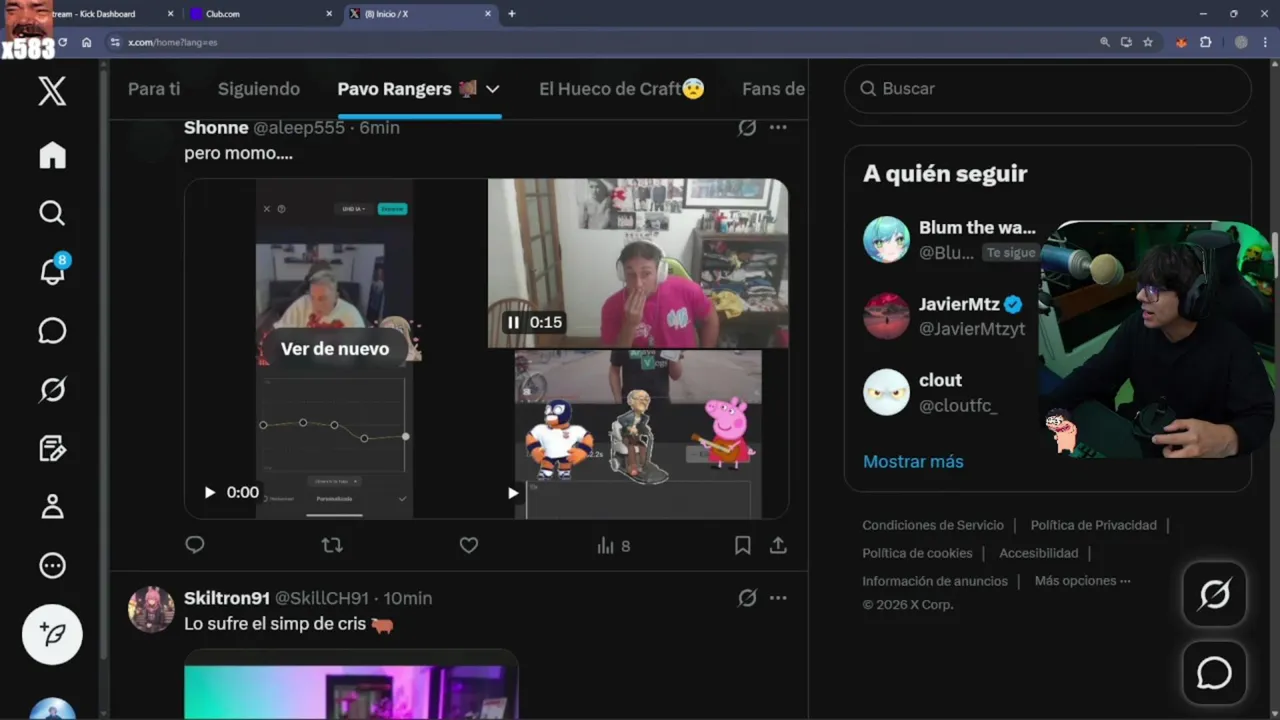Open Explore search icon in sidebar
1280x720 pixels.
click(52, 213)
